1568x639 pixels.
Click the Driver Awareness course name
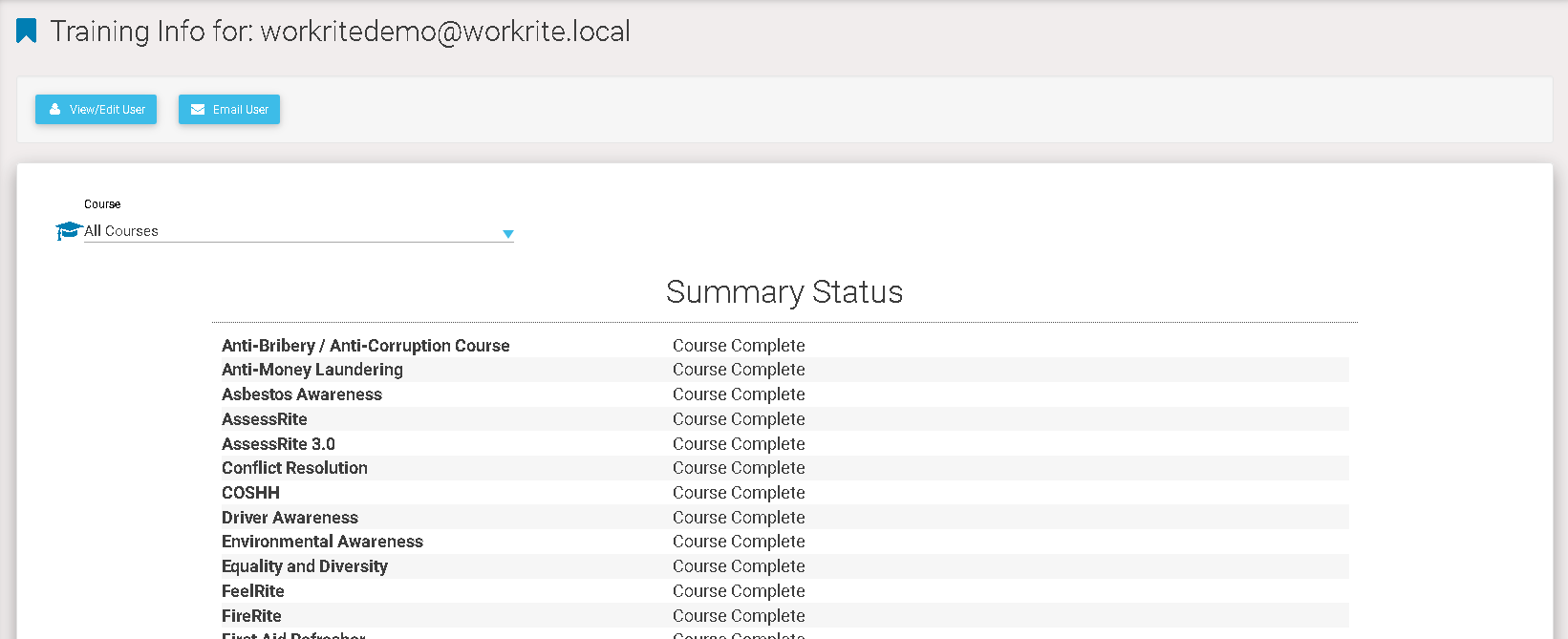(290, 518)
